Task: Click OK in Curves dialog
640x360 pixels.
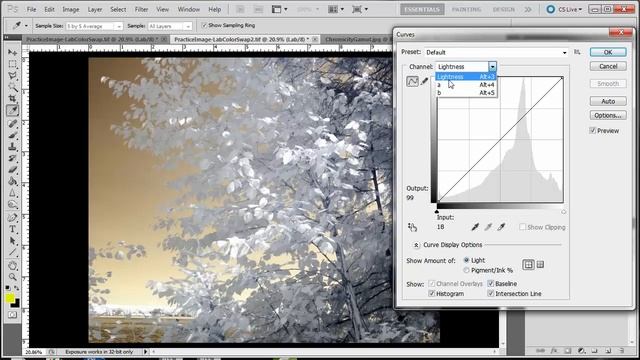Action: pyautogui.click(x=608, y=52)
